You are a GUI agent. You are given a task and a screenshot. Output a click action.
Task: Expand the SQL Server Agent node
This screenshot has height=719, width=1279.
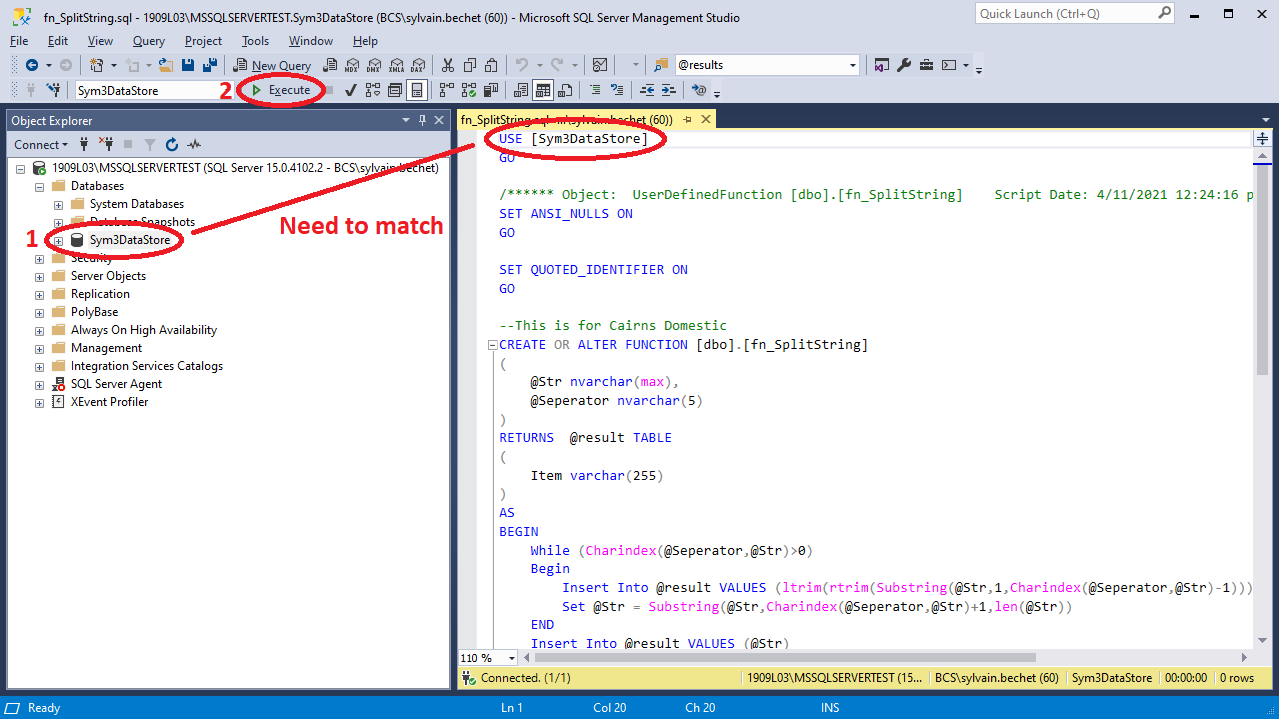(39, 384)
